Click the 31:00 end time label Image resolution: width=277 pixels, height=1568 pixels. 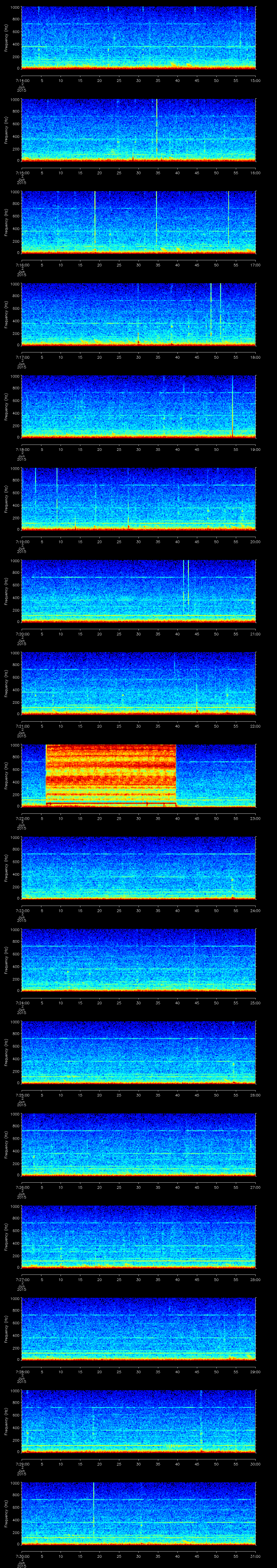tap(255, 1556)
